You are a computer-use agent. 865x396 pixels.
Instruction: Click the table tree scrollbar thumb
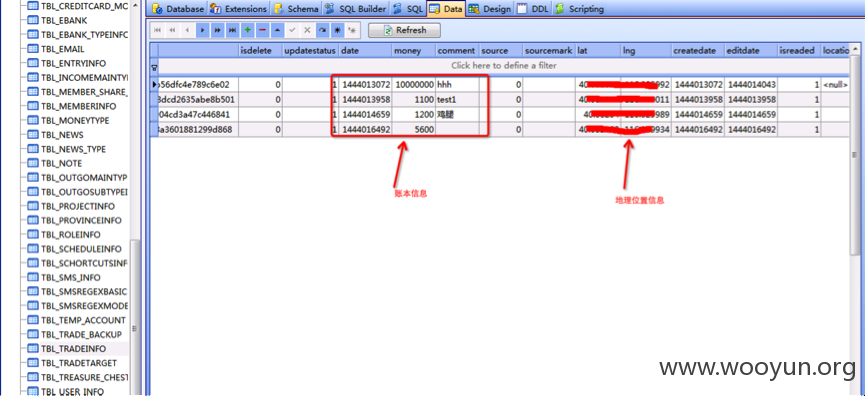point(134,319)
